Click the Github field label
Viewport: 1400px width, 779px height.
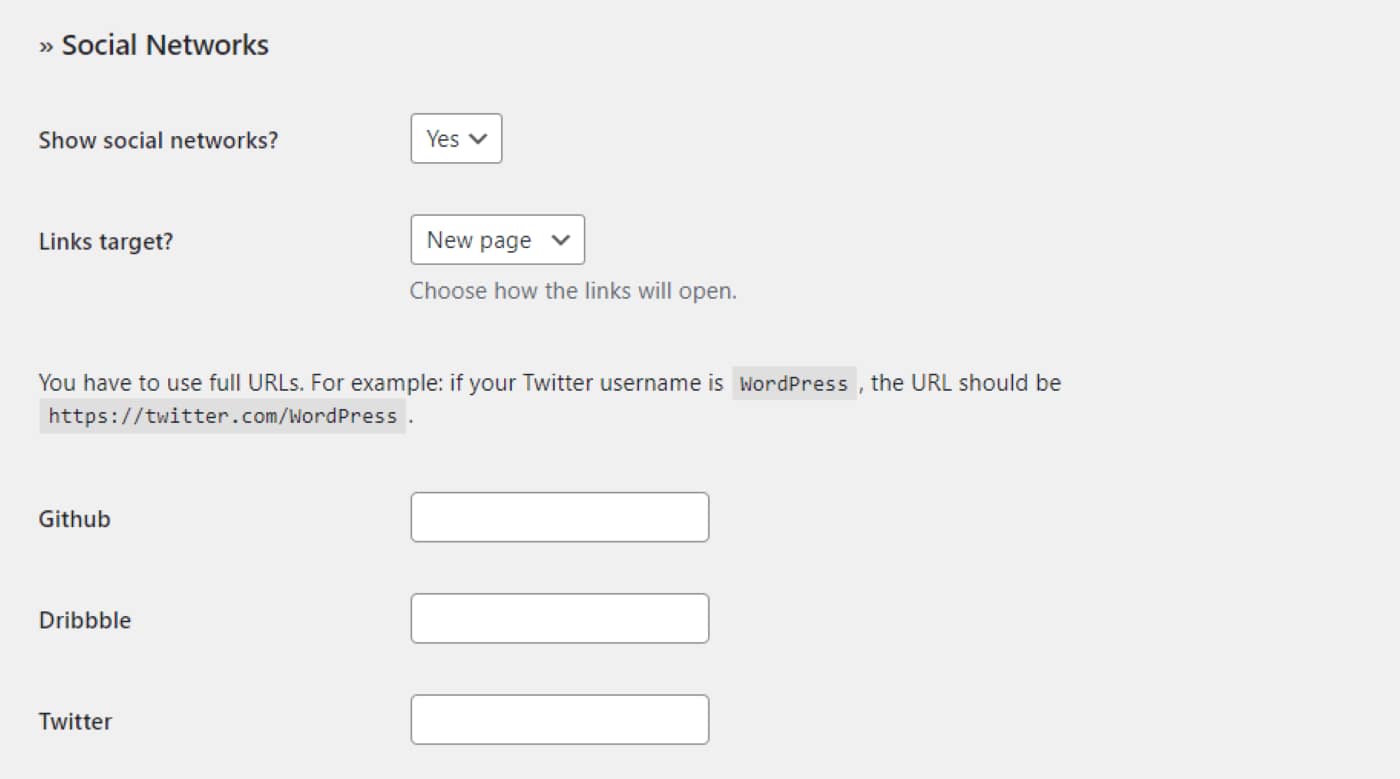coord(75,519)
